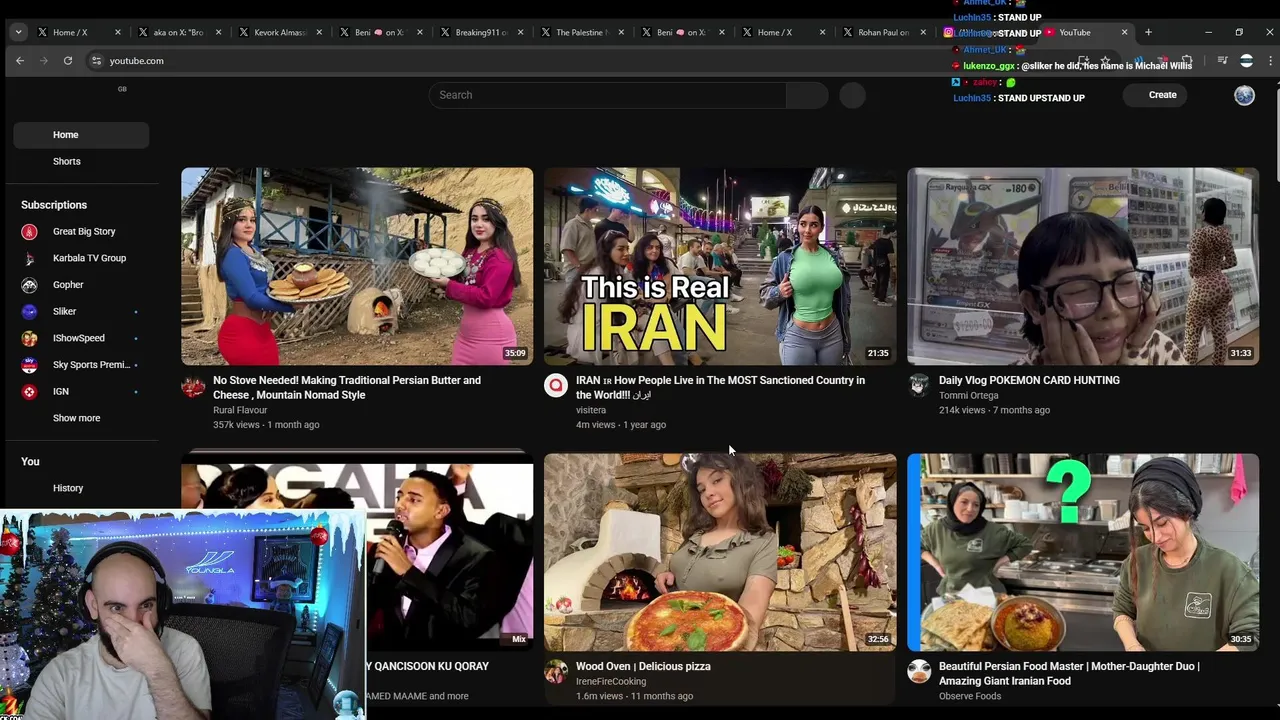
Task: Open Observe Foods channel link
Action: [970, 696]
